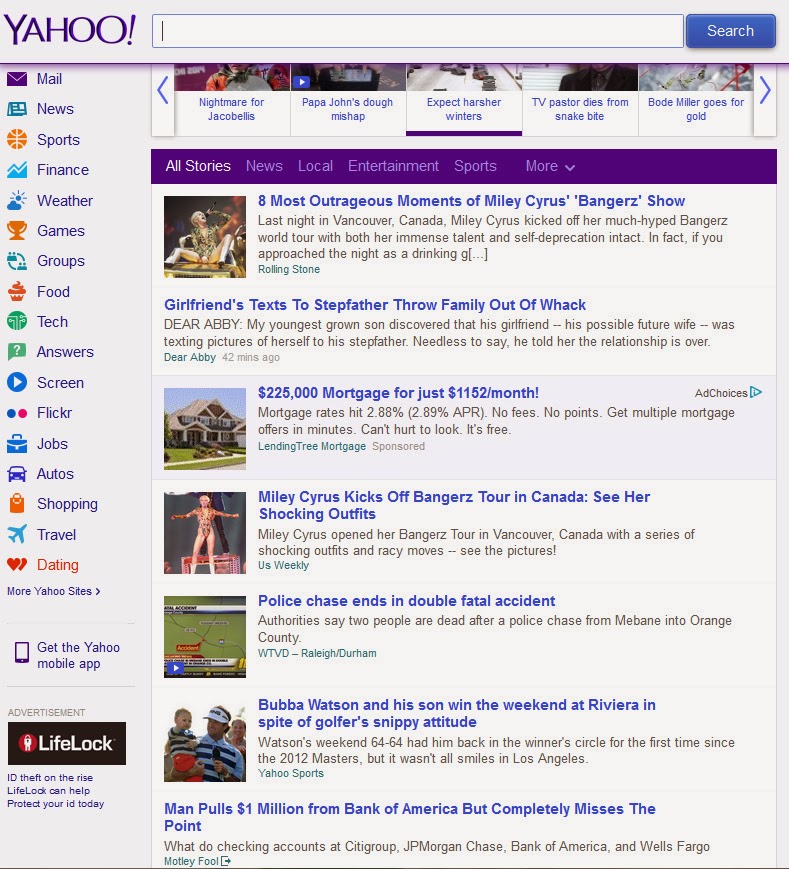Click the Answers question mark icon
Screen dimensions: 789x869
[17, 351]
